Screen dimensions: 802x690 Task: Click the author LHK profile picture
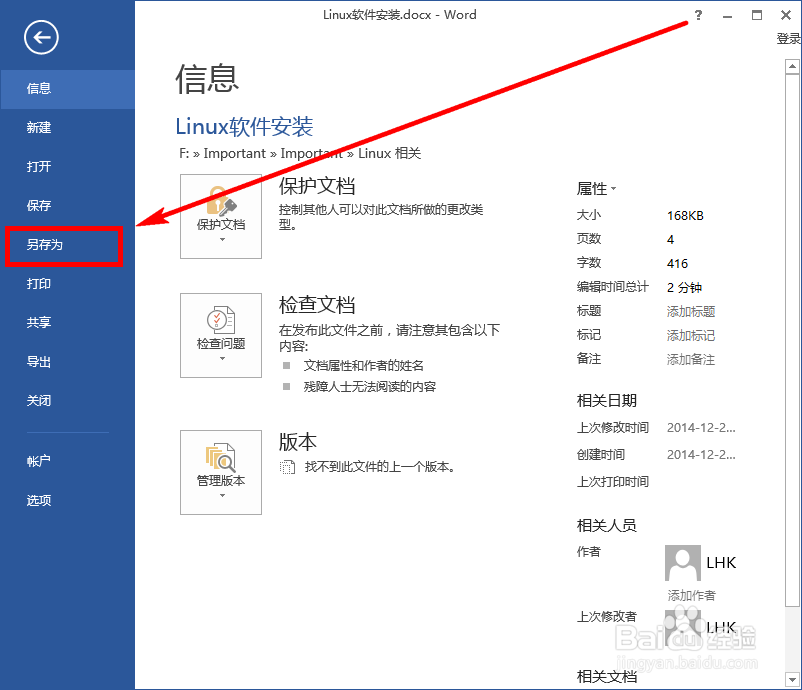pyautogui.click(x=683, y=562)
